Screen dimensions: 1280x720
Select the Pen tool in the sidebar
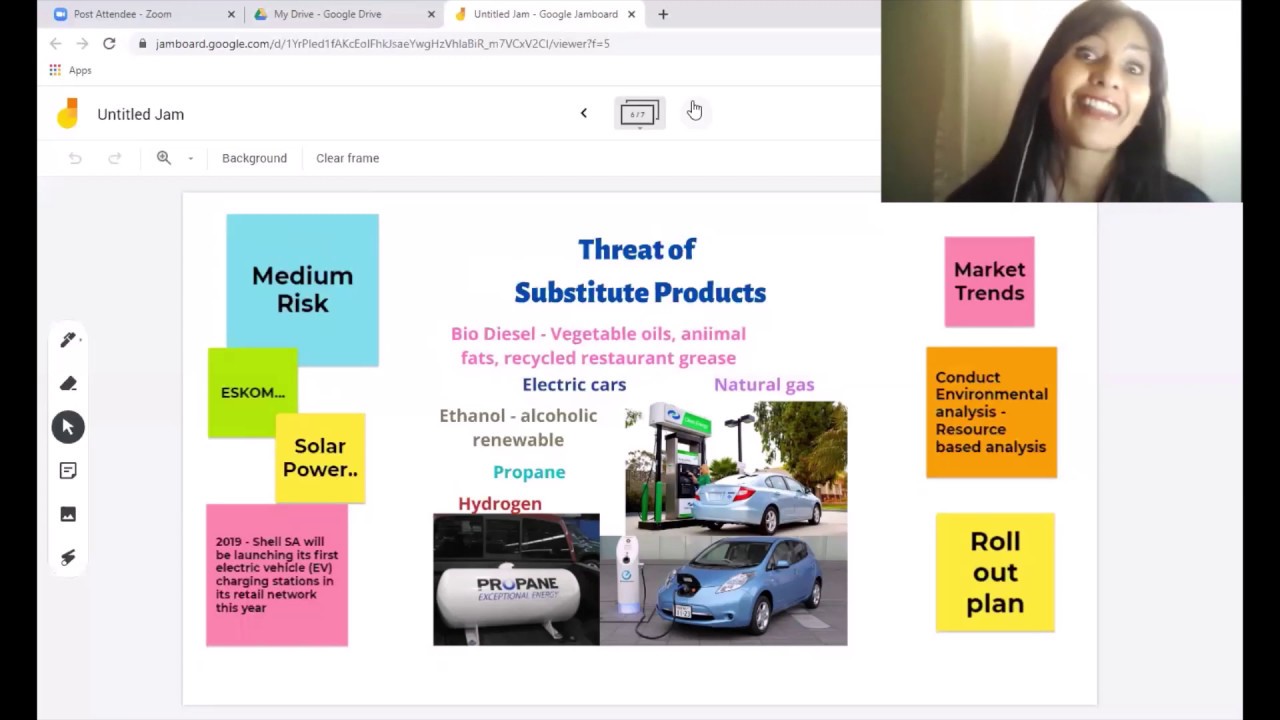click(x=68, y=340)
